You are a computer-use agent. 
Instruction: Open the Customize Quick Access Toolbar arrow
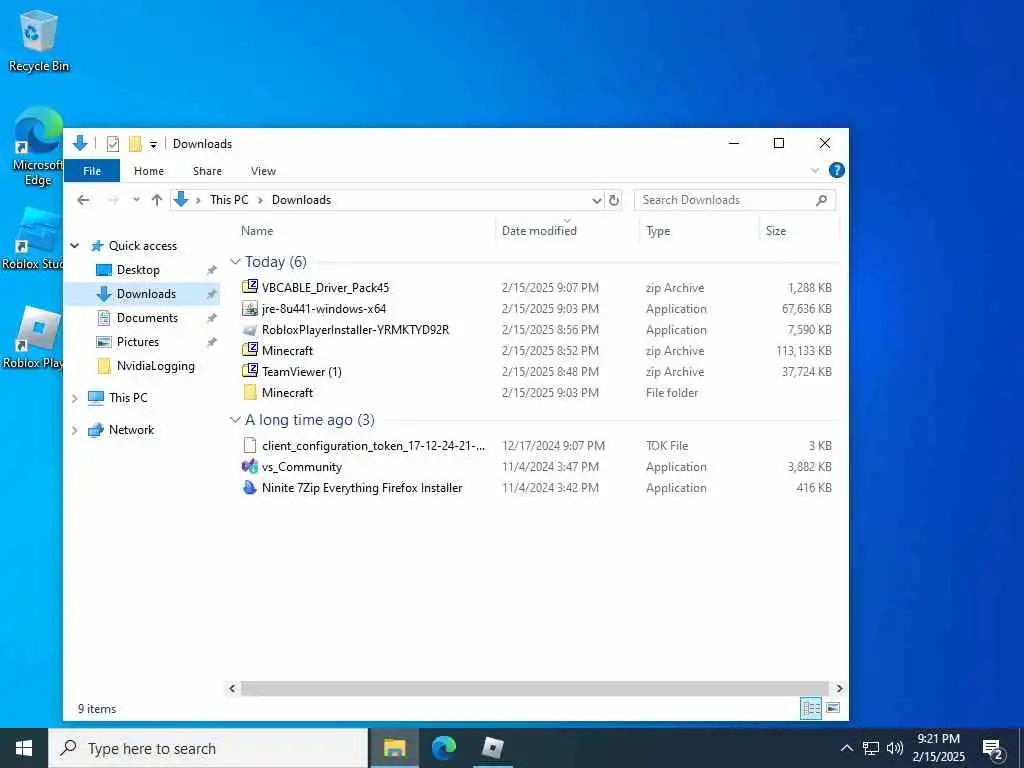tap(153, 144)
